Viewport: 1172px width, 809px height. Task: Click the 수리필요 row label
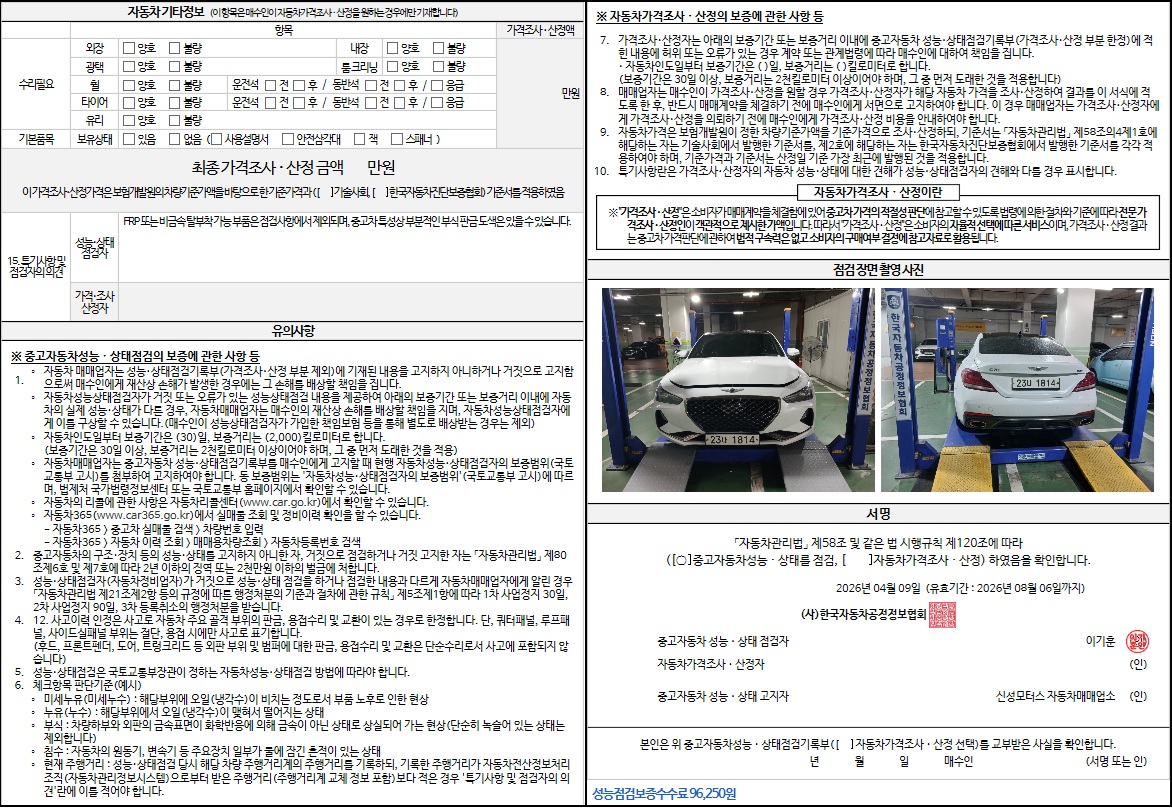click(36, 84)
